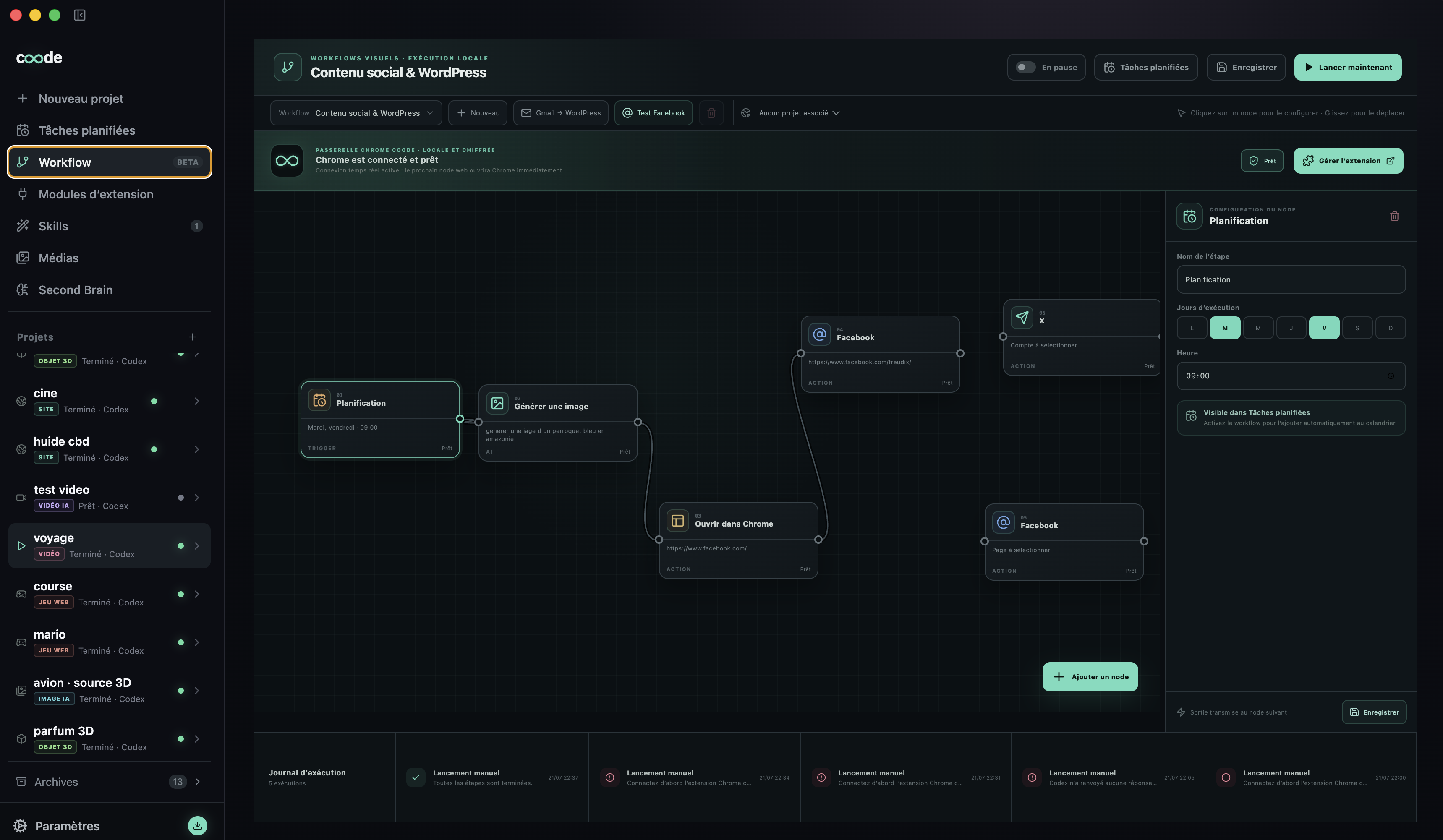The image size is (1443, 840).
Task: Toggle day J (Jeudi)
Action: [x=1291, y=328]
